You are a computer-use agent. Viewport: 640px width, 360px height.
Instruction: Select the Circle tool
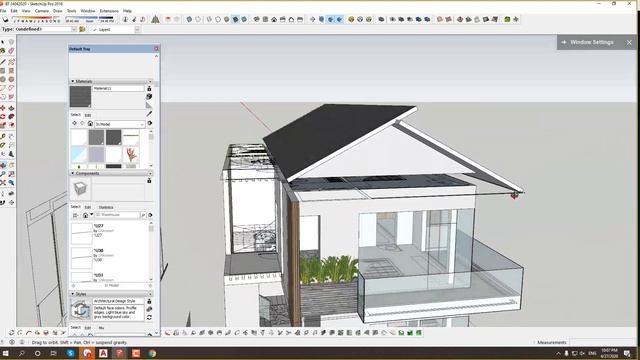click(3, 79)
